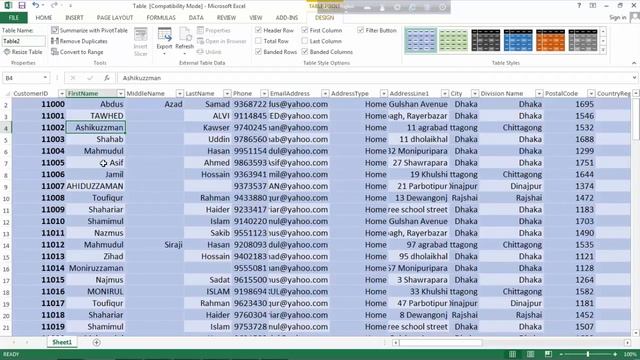This screenshot has width=640, height=360.
Task: Zoom in with the plus icon
Action: pos(615,354)
